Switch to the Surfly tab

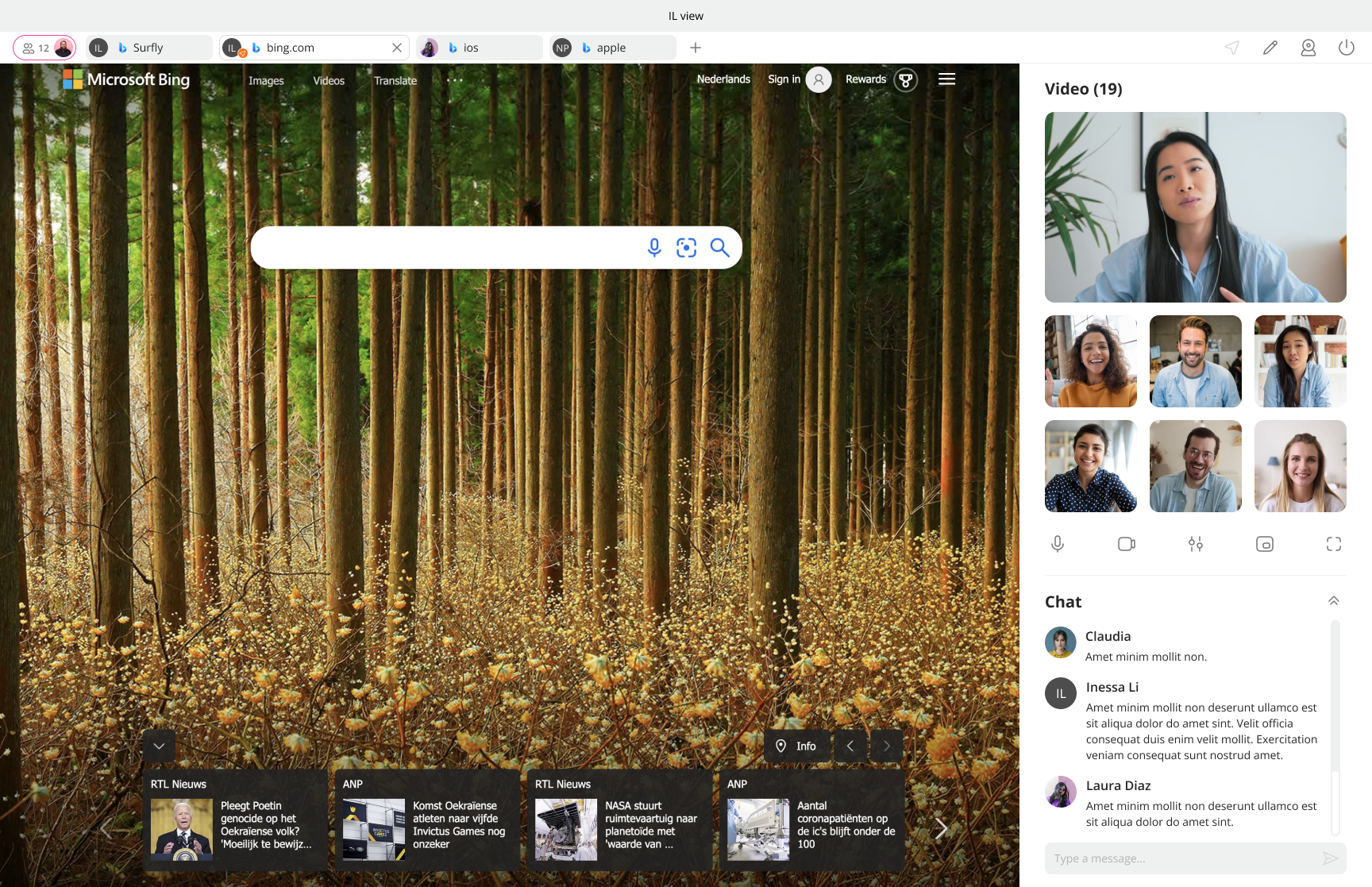tap(148, 48)
